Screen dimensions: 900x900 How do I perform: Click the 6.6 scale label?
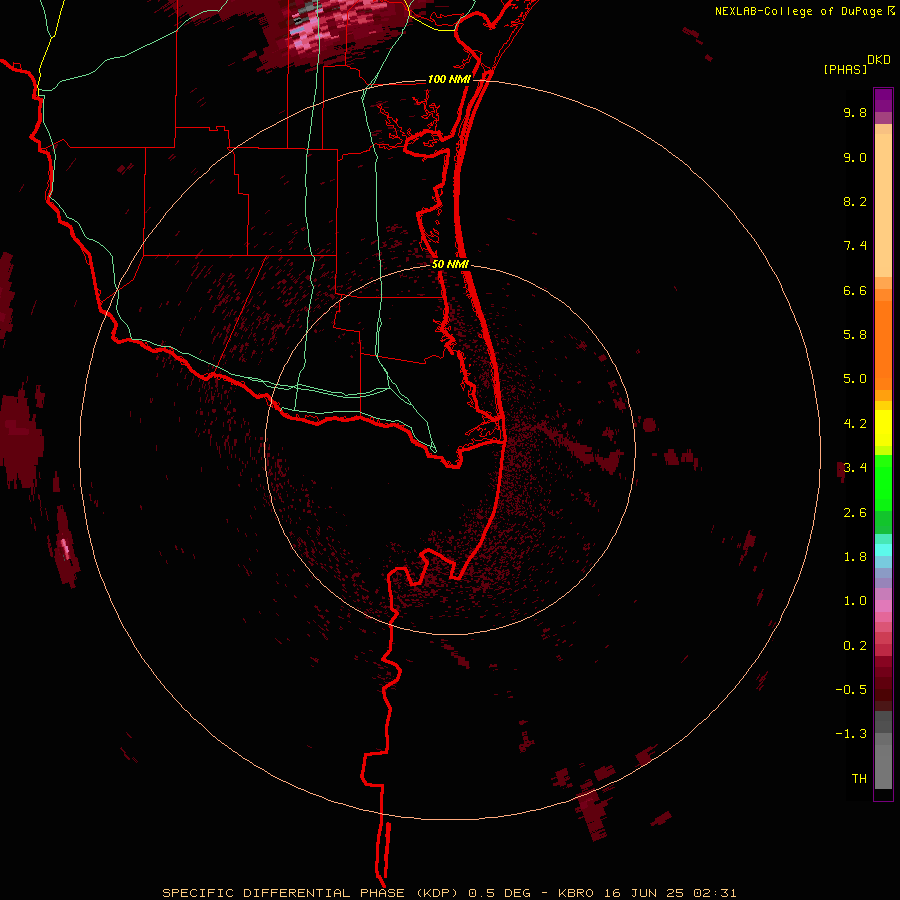click(855, 290)
